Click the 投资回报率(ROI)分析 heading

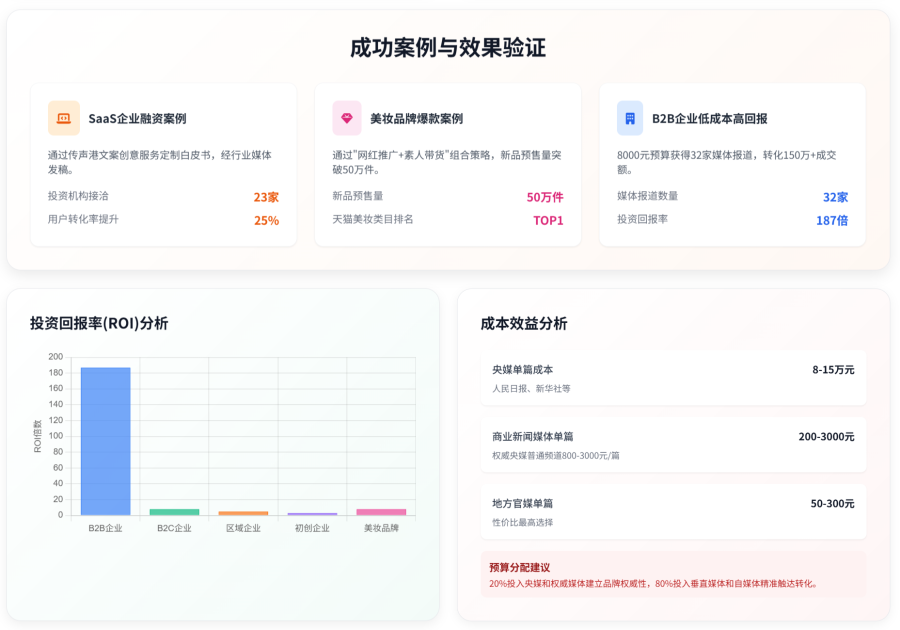point(99,323)
